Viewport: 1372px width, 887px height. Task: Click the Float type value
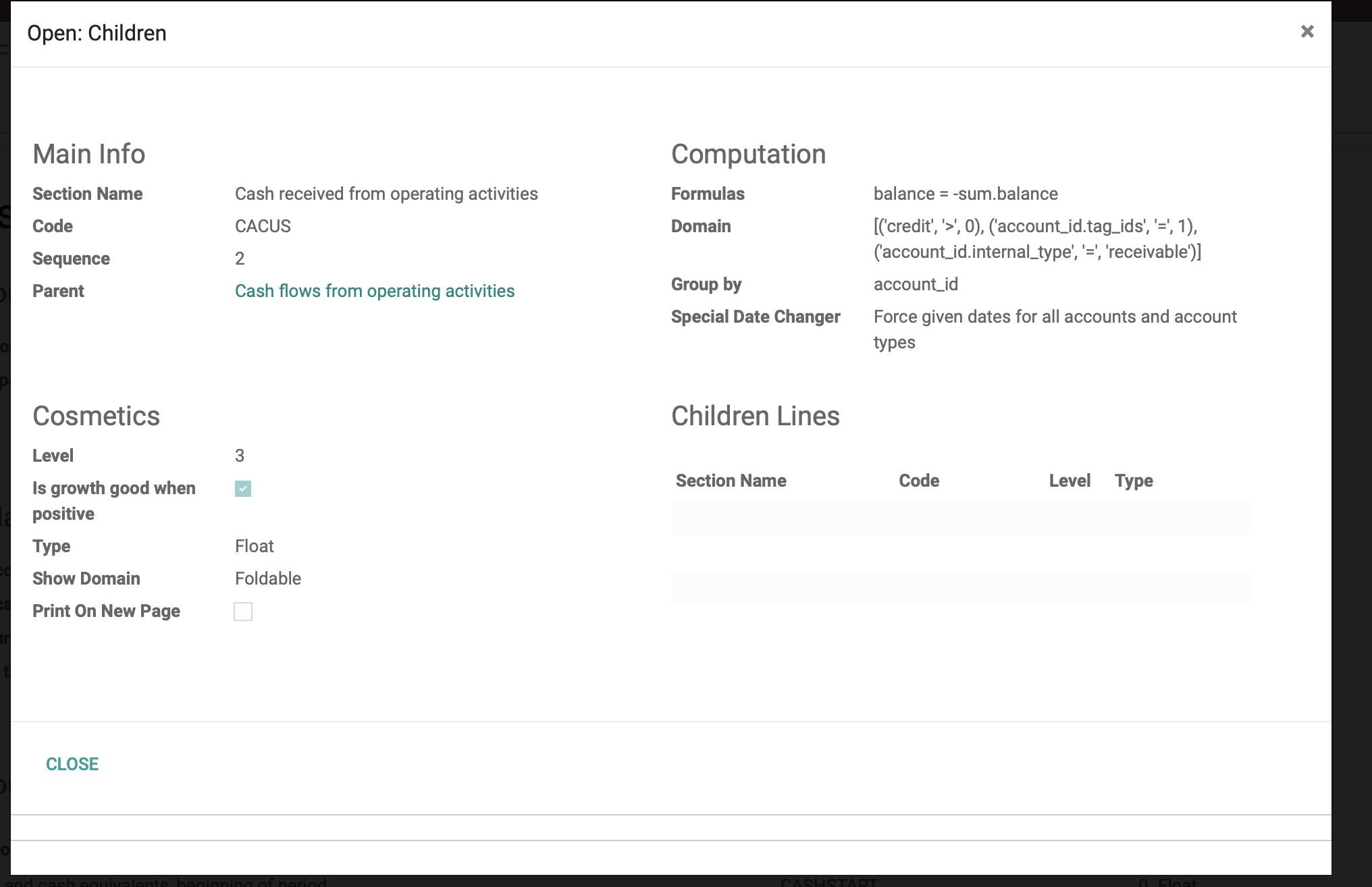(254, 546)
